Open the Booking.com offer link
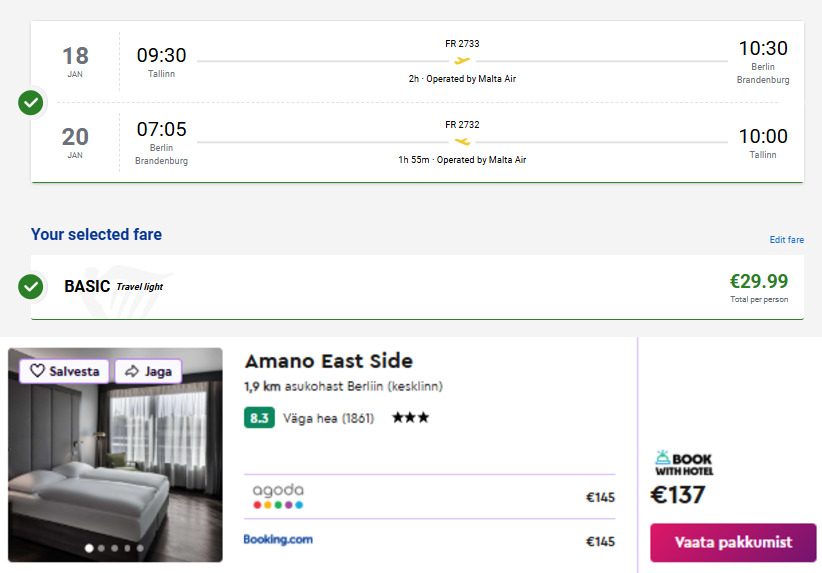The width and height of the screenshot is (822, 573). (x=278, y=539)
